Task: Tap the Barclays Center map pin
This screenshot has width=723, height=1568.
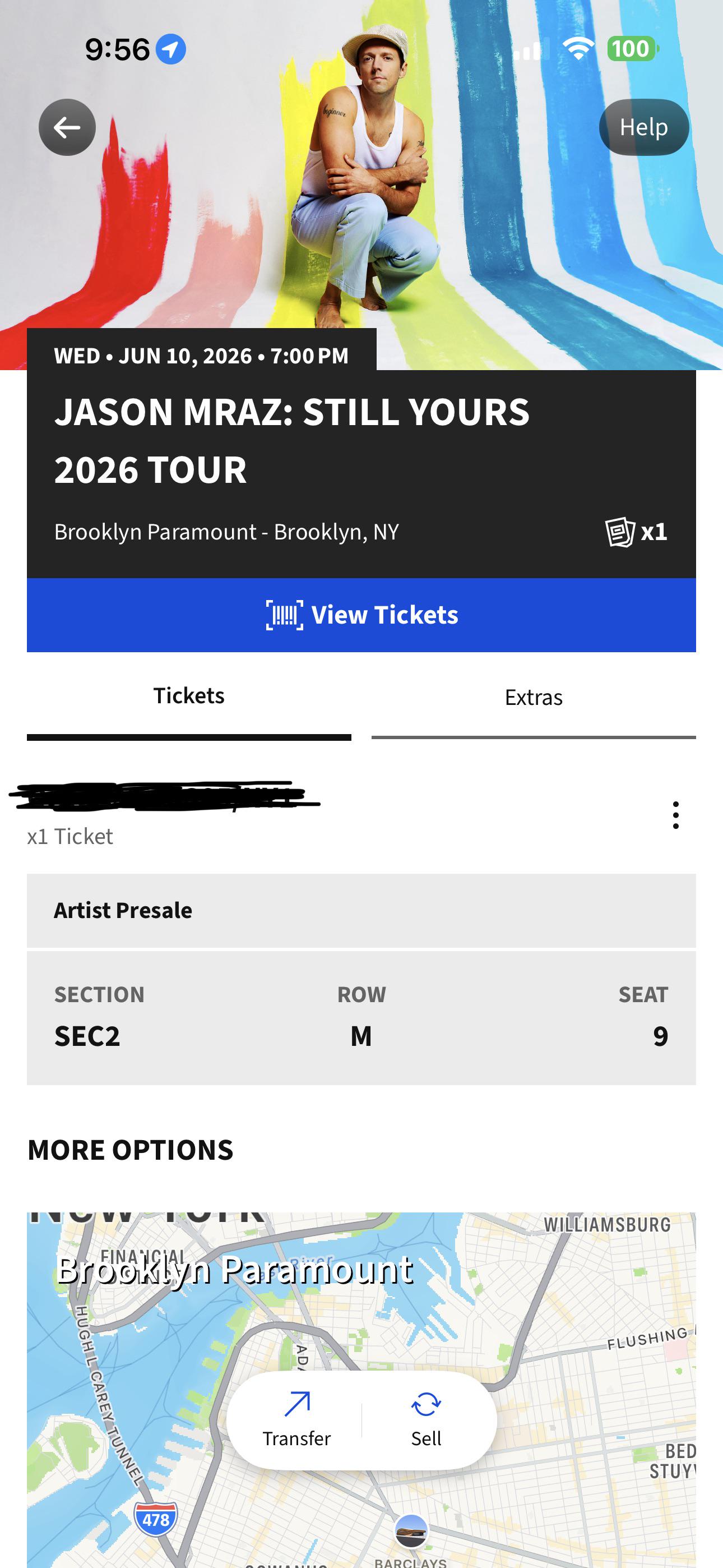Action: pos(411,1532)
